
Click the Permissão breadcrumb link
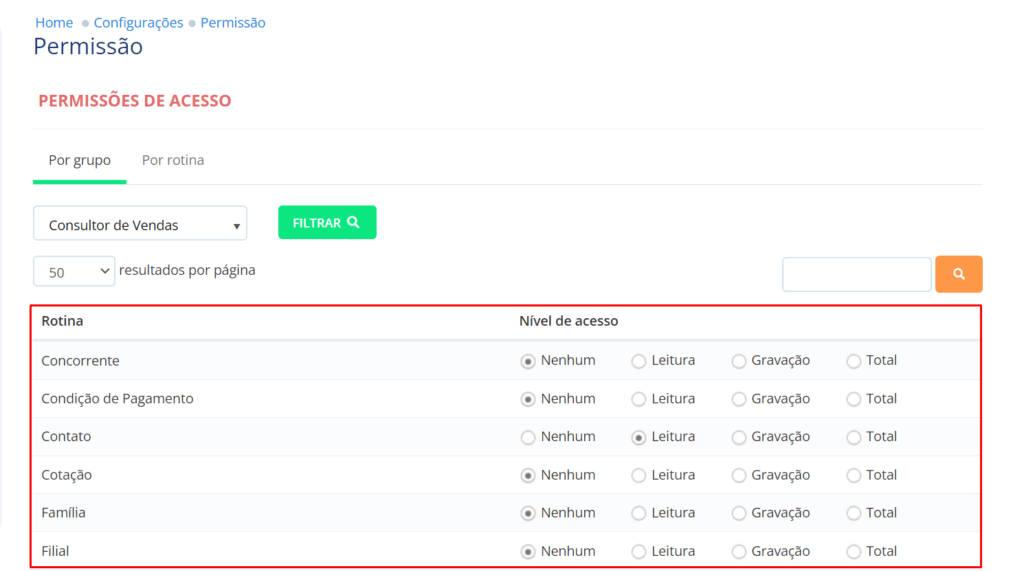point(232,22)
